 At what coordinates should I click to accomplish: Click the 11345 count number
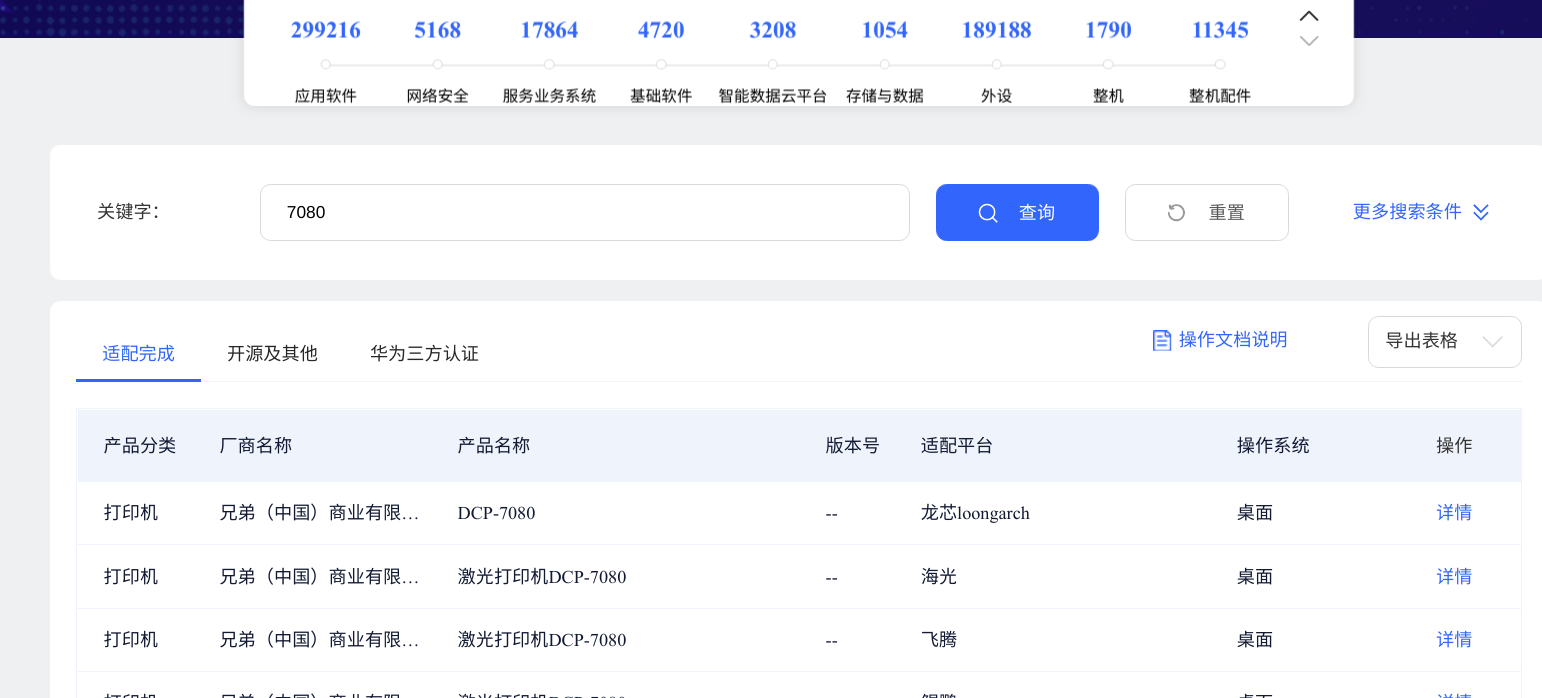tap(1220, 30)
